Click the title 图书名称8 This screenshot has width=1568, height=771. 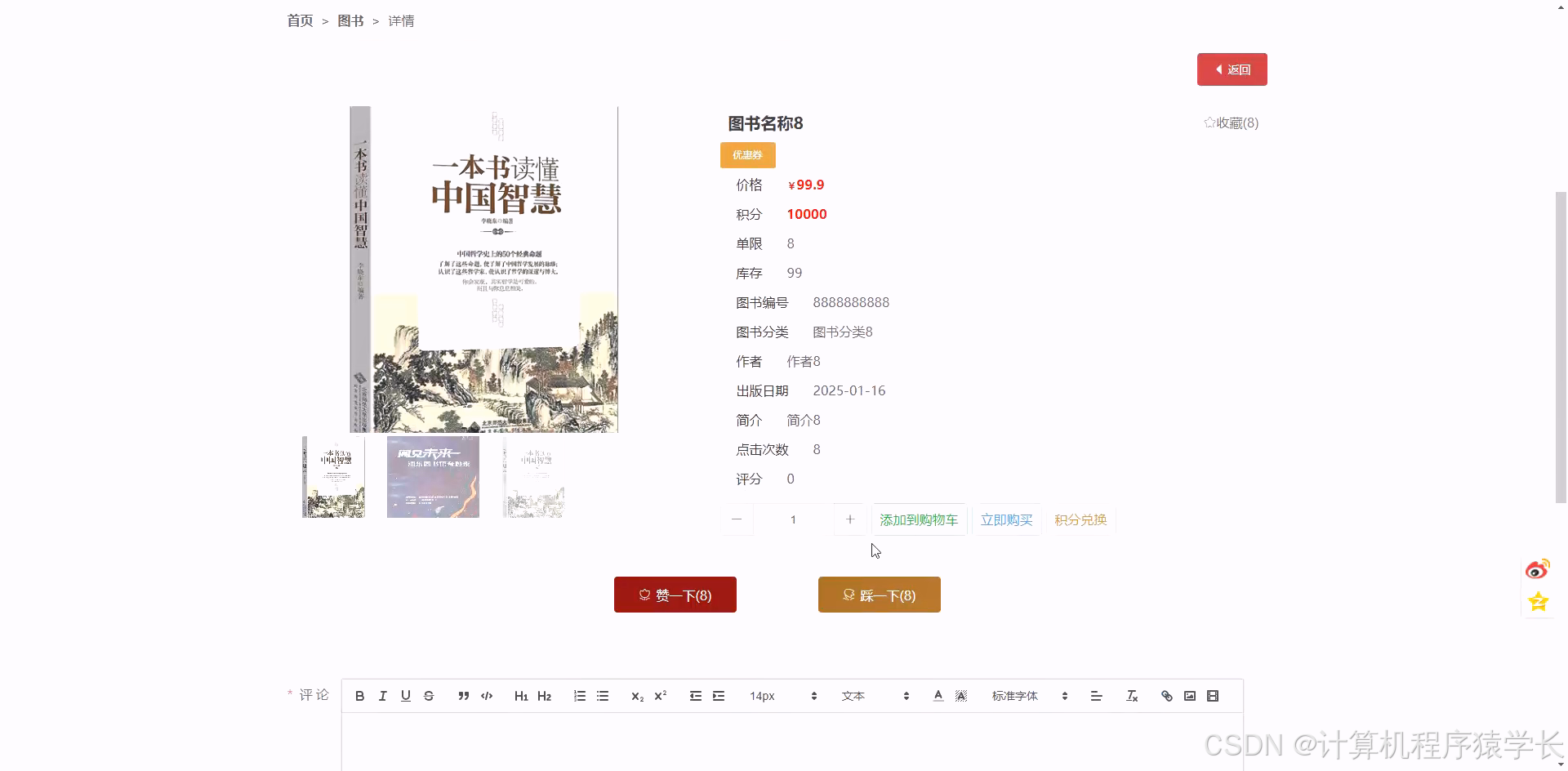point(765,123)
